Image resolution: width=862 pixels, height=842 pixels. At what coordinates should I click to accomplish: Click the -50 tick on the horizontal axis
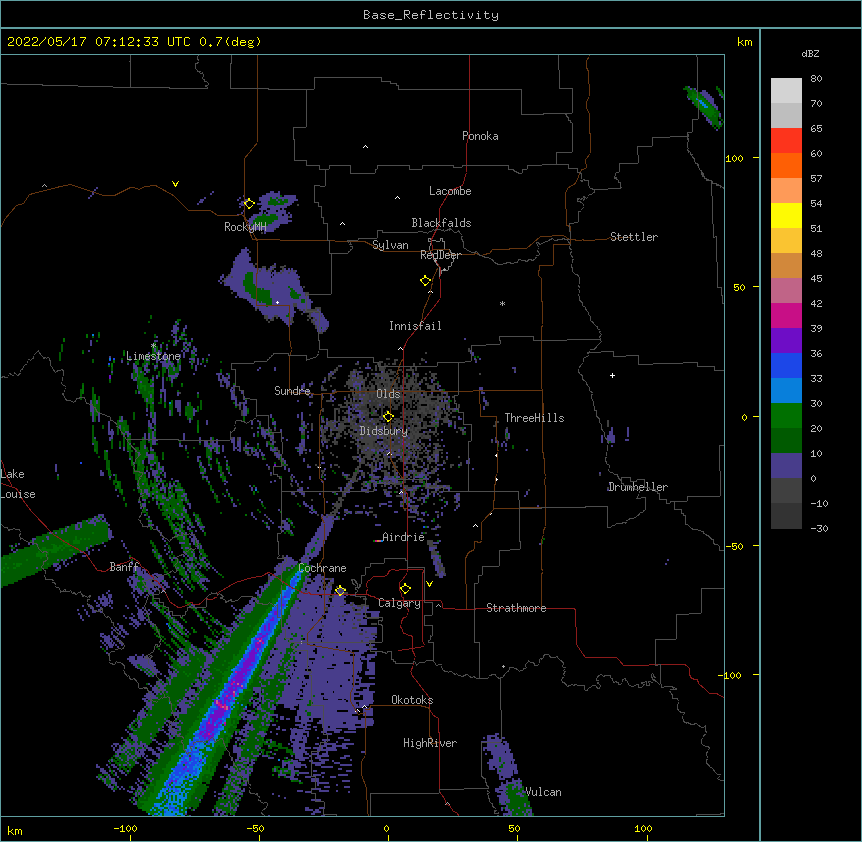[x=255, y=828]
